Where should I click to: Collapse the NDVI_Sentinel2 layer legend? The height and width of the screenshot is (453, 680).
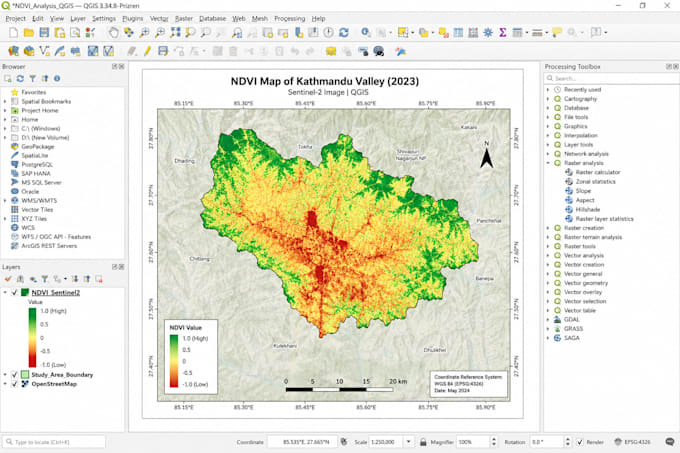tap(5, 293)
